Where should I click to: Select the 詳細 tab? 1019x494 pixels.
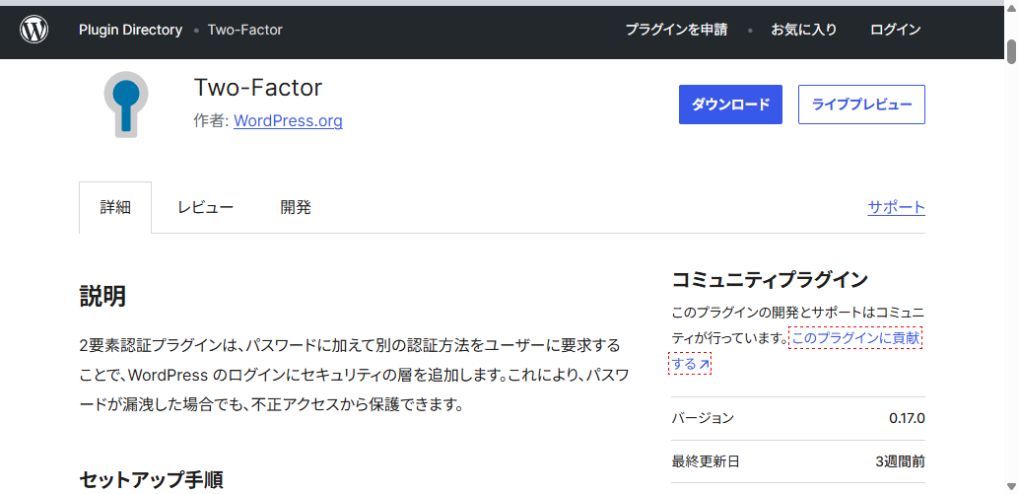click(116, 207)
